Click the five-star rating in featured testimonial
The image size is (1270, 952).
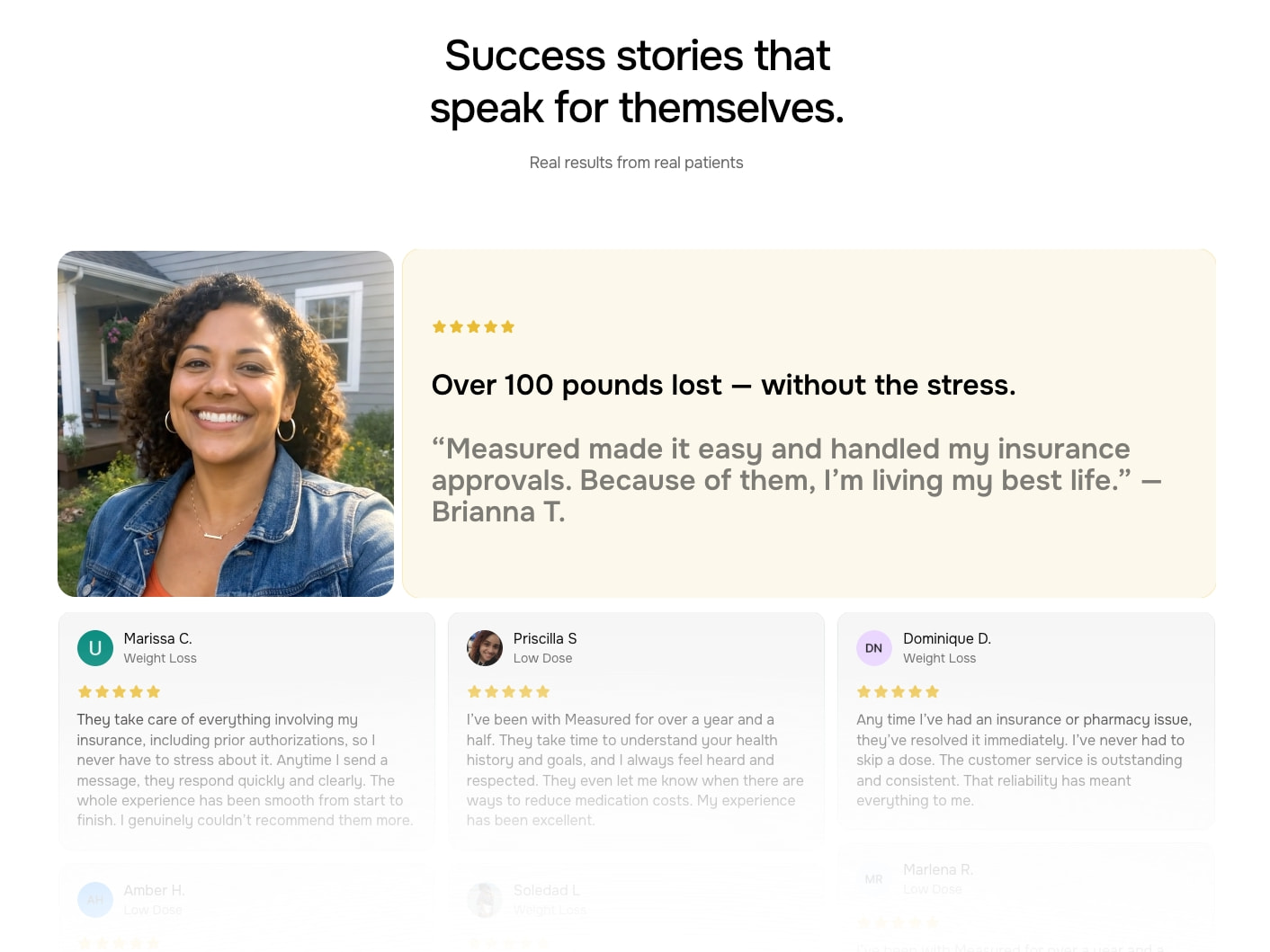click(473, 327)
